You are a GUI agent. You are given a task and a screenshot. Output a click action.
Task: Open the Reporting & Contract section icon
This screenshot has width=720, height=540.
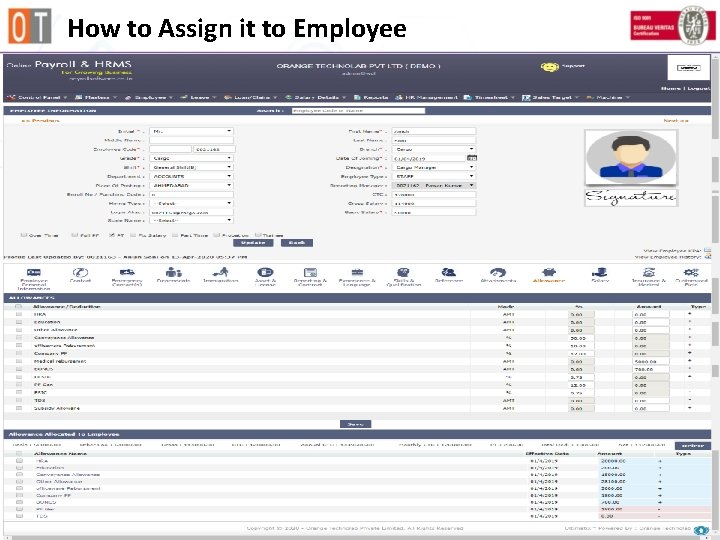[x=310, y=272]
